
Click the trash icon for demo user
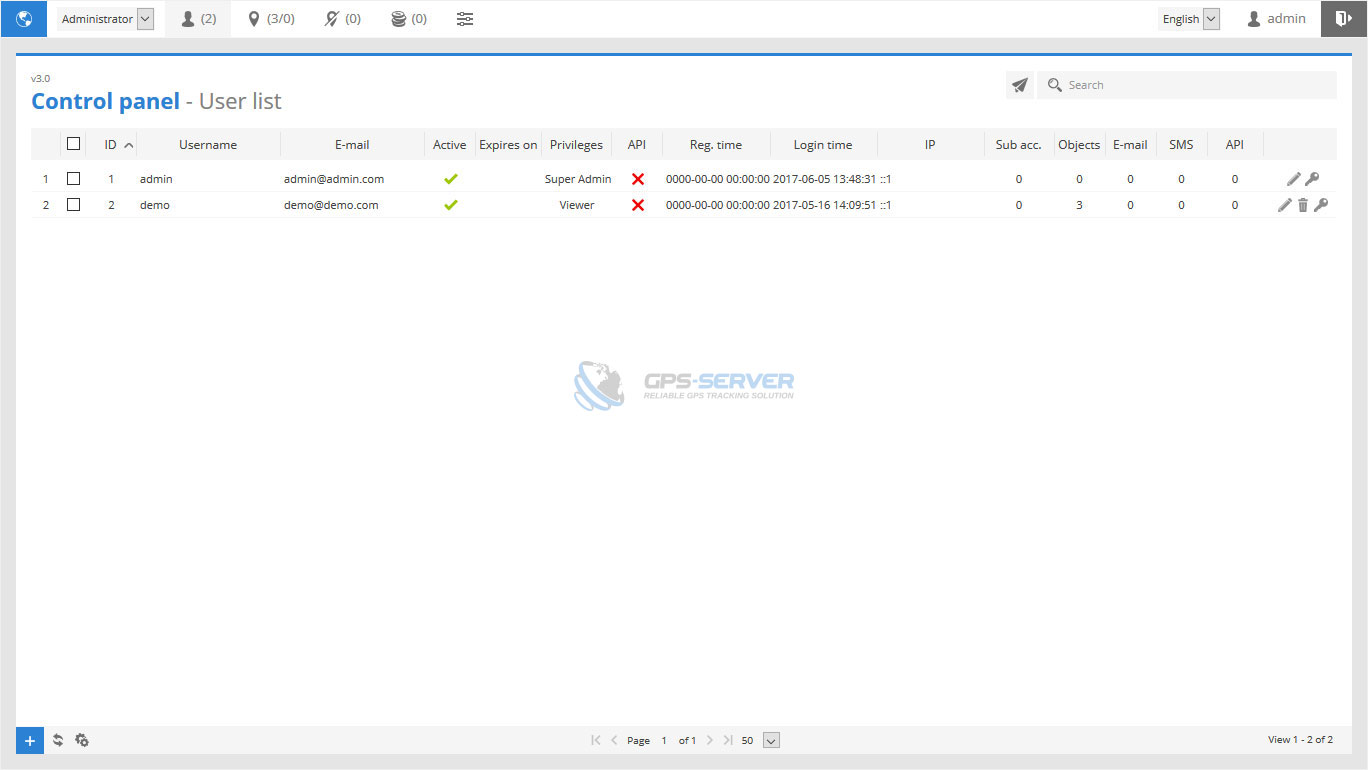click(x=1302, y=205)
